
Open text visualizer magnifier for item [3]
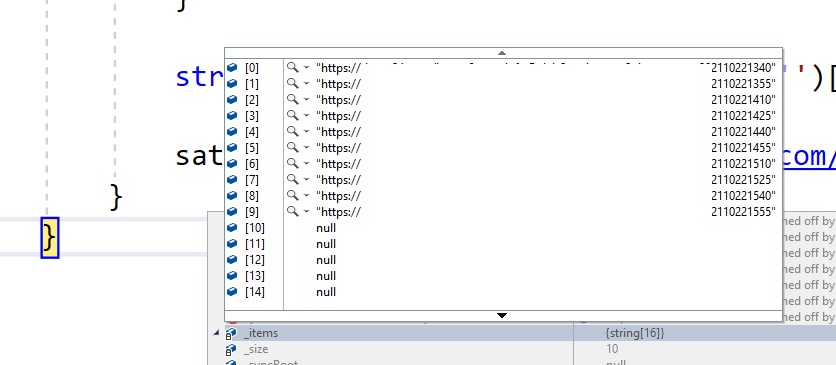tap(292, 115)
